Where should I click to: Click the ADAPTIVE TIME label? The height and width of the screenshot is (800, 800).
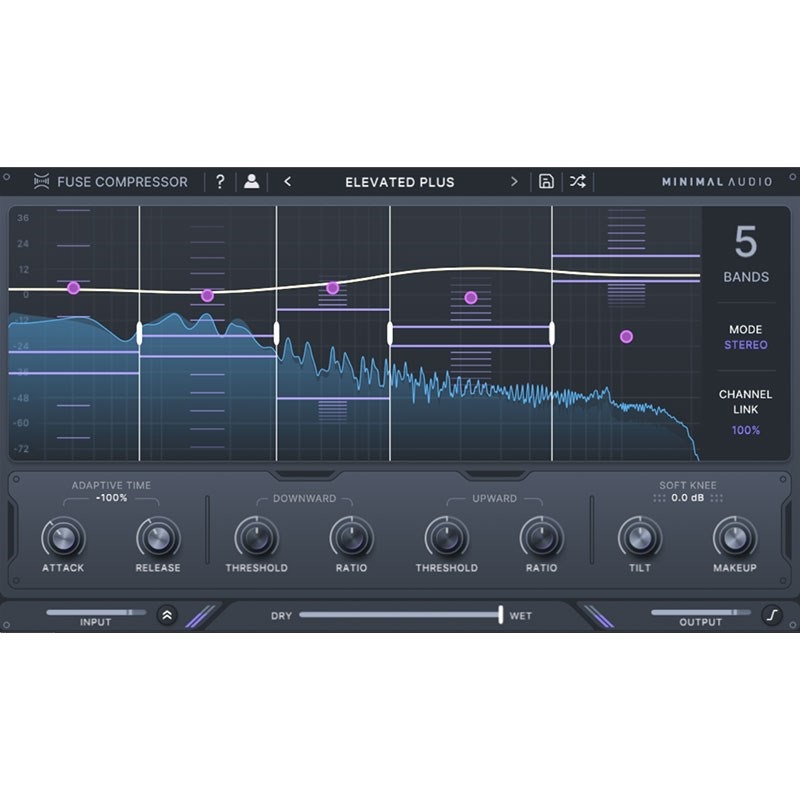[111, 485]
